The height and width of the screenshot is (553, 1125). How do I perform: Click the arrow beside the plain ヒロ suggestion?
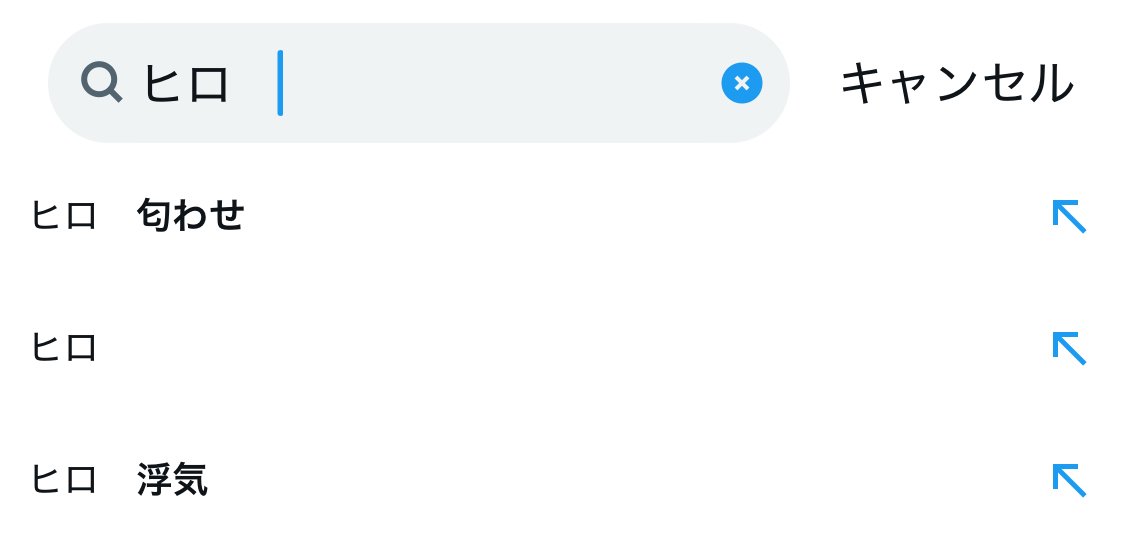coord(1068,348)
